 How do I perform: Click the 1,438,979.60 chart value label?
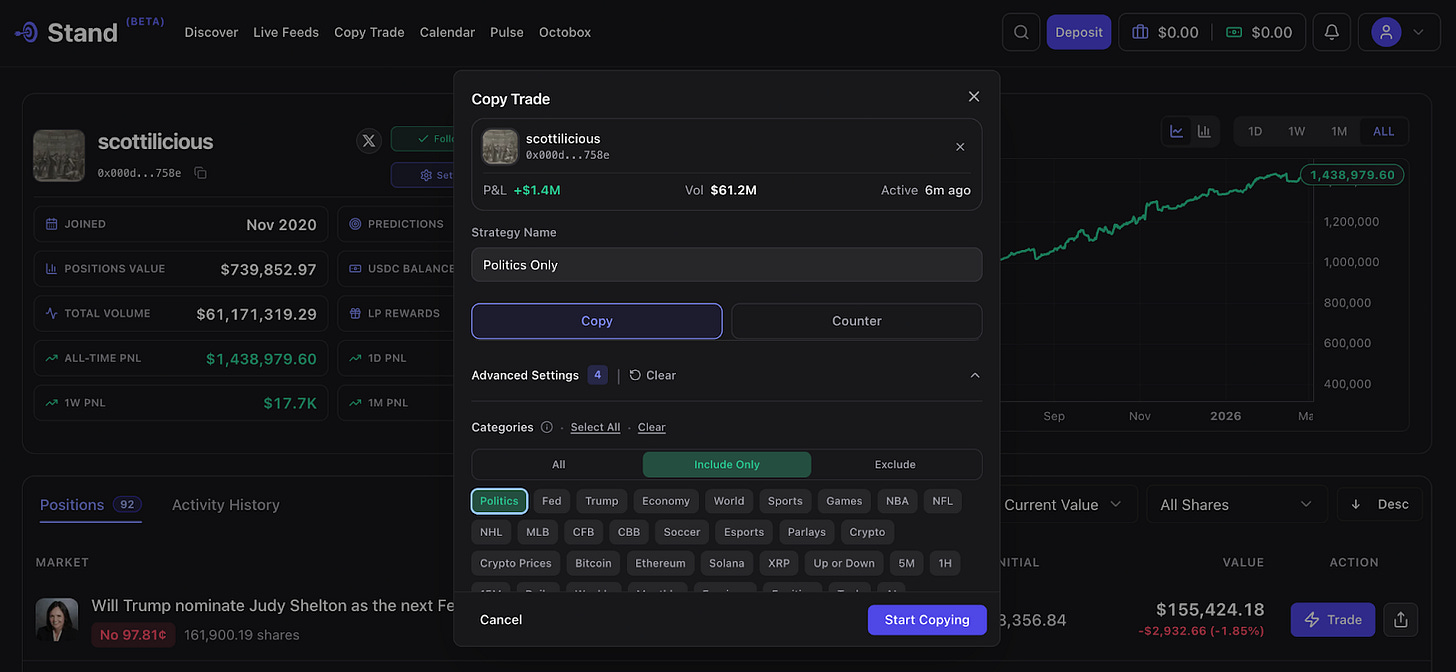point(1352,175)
